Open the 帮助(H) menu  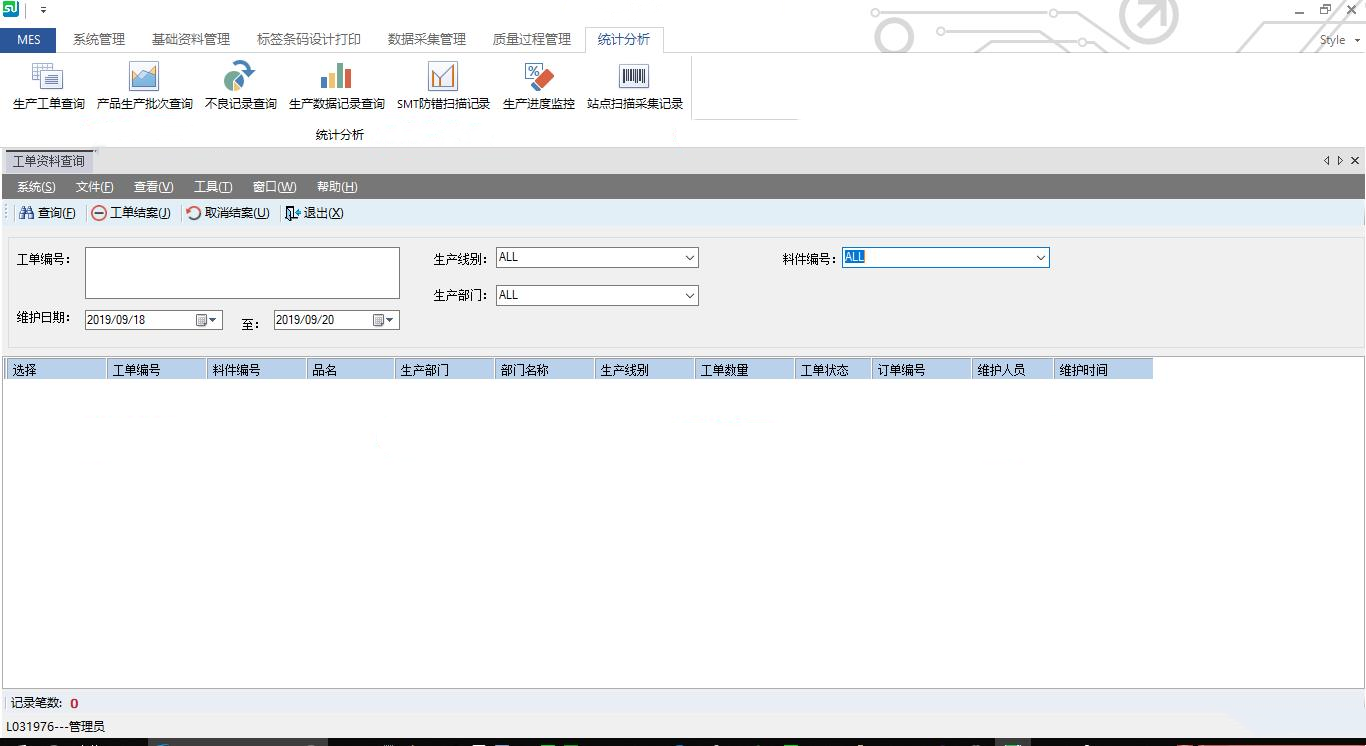pyautogui.click(x=337, y=187)
